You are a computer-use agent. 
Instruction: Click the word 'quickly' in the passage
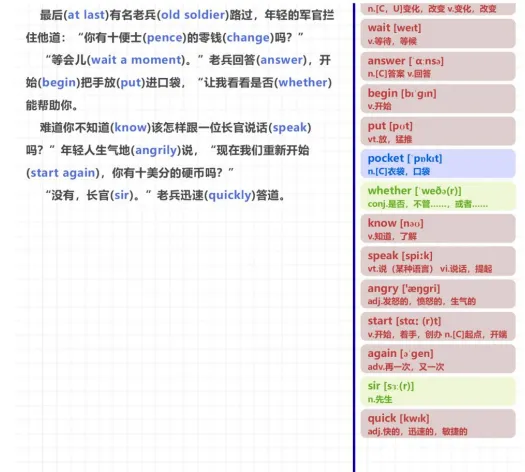(x=230, y=195)
